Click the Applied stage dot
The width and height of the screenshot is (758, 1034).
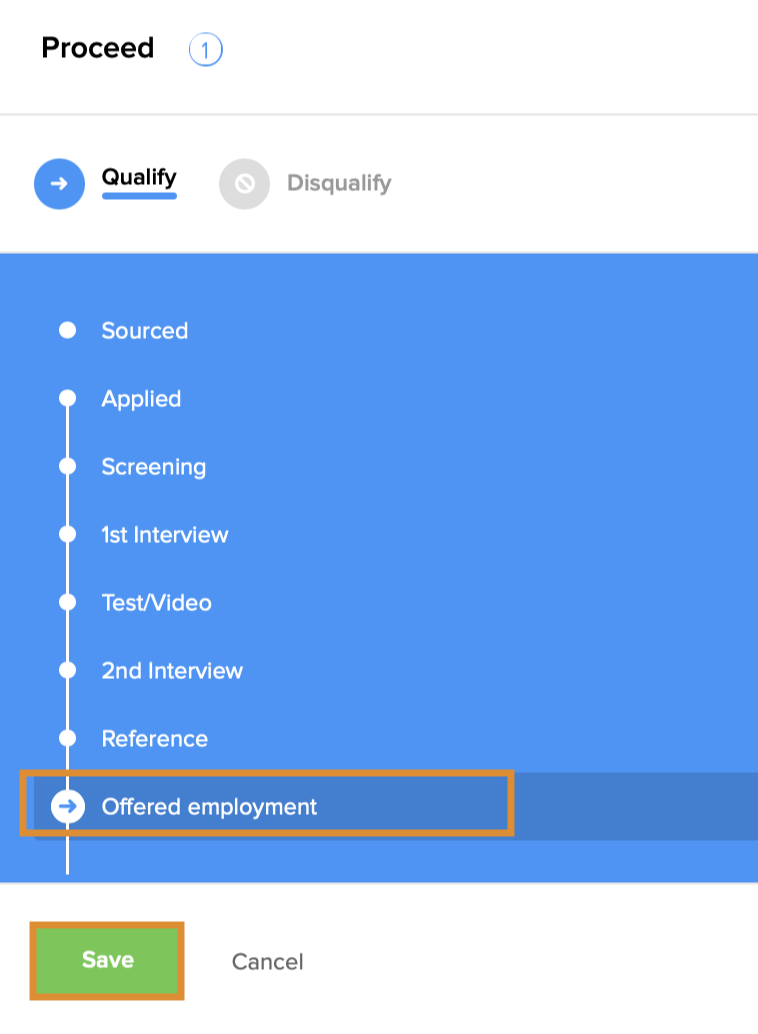click(67, 399)
